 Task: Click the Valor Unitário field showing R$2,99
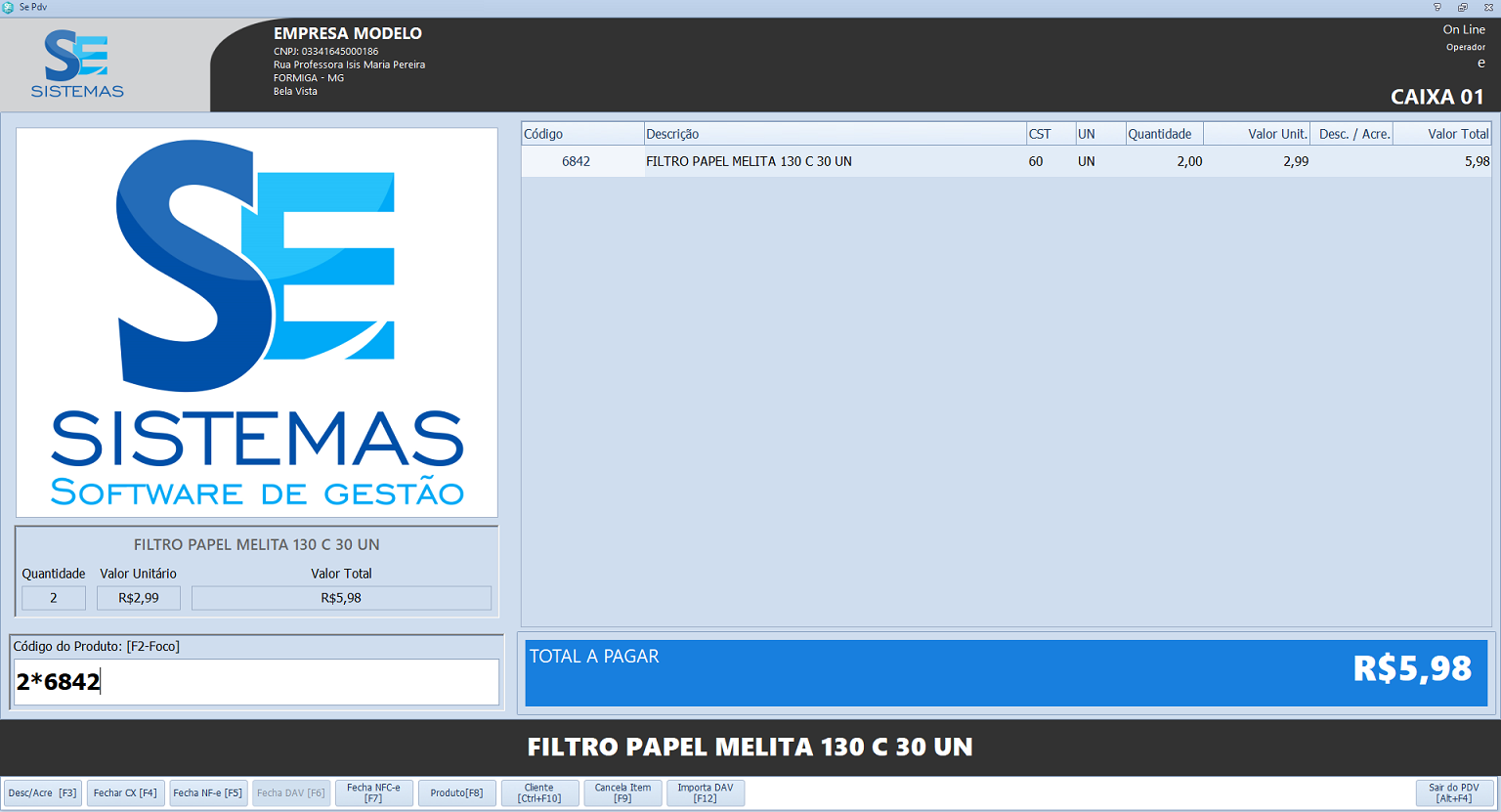click(139, 598)
